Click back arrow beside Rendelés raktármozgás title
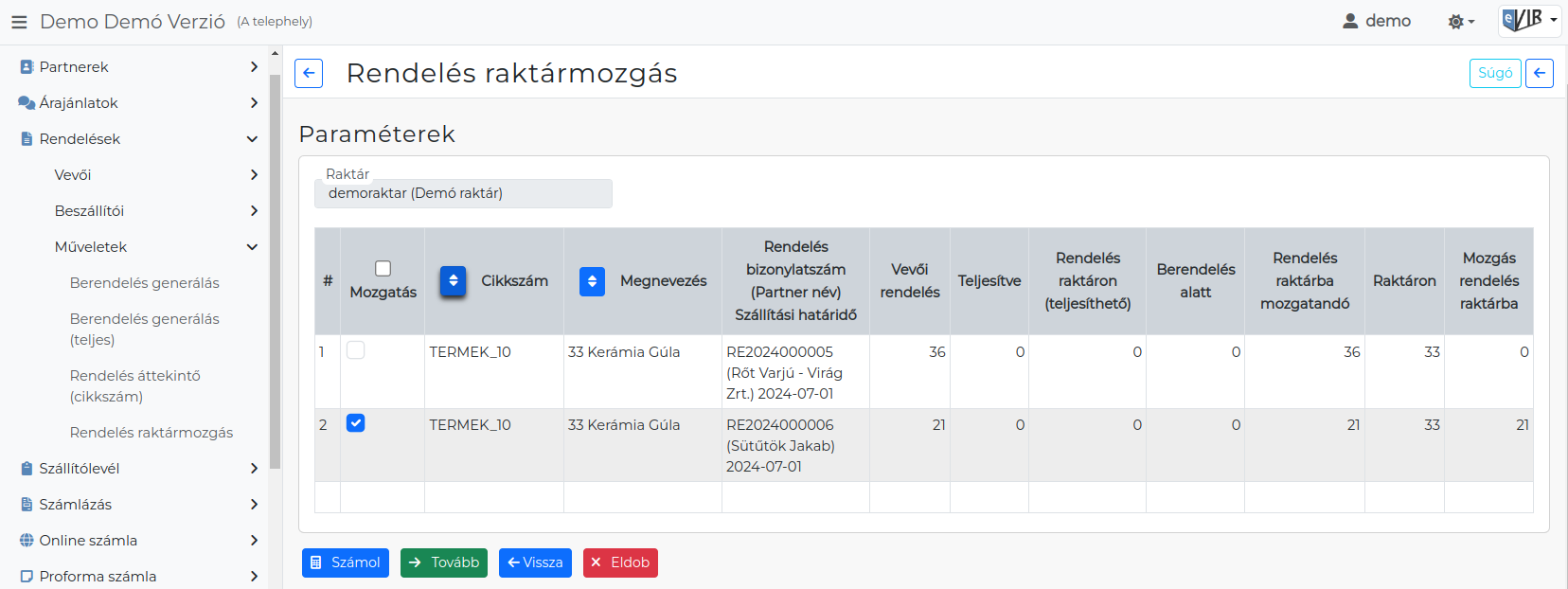1568x589 pixels. click(309, 74)
